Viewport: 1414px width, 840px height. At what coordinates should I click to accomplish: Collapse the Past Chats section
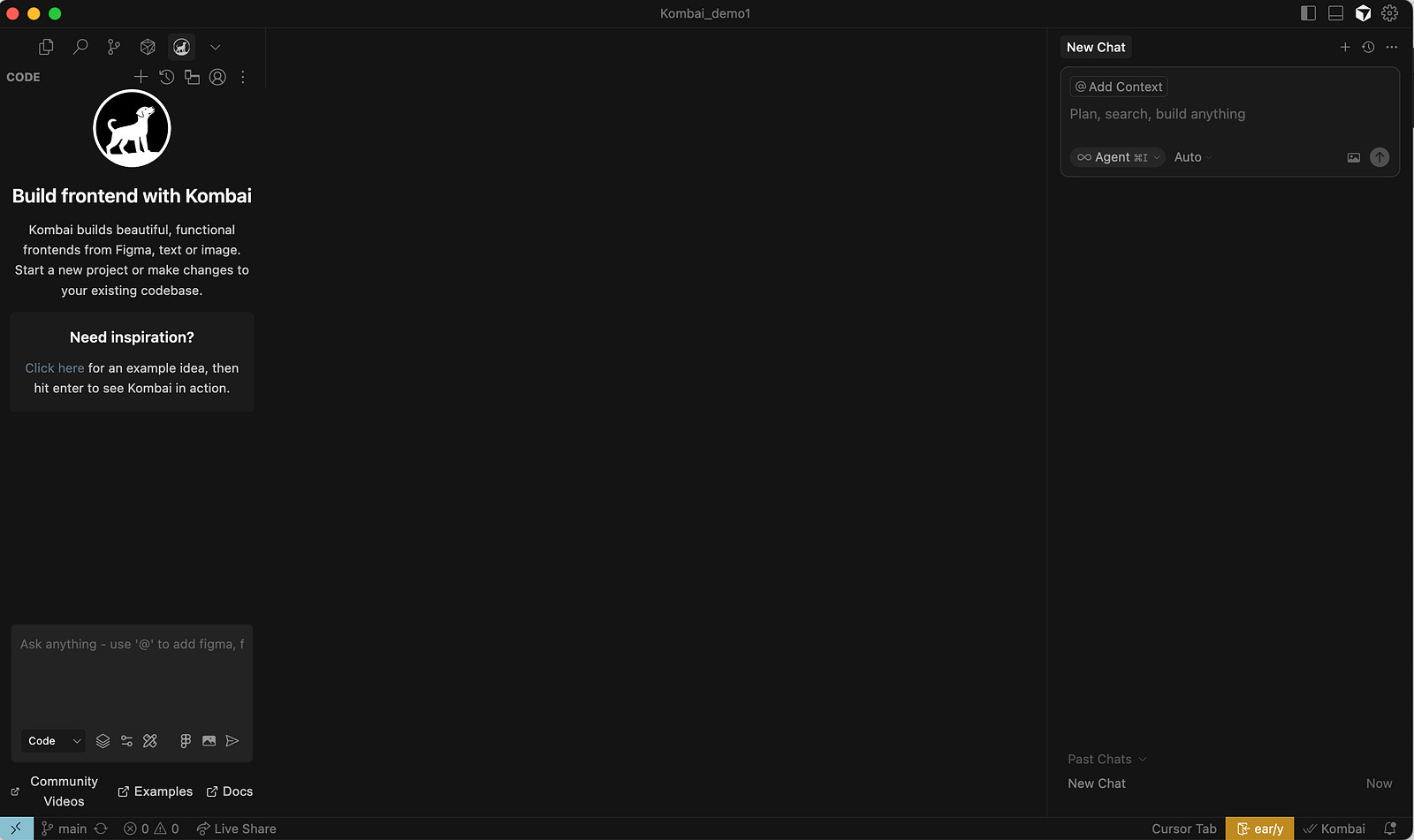point(1107,760)
